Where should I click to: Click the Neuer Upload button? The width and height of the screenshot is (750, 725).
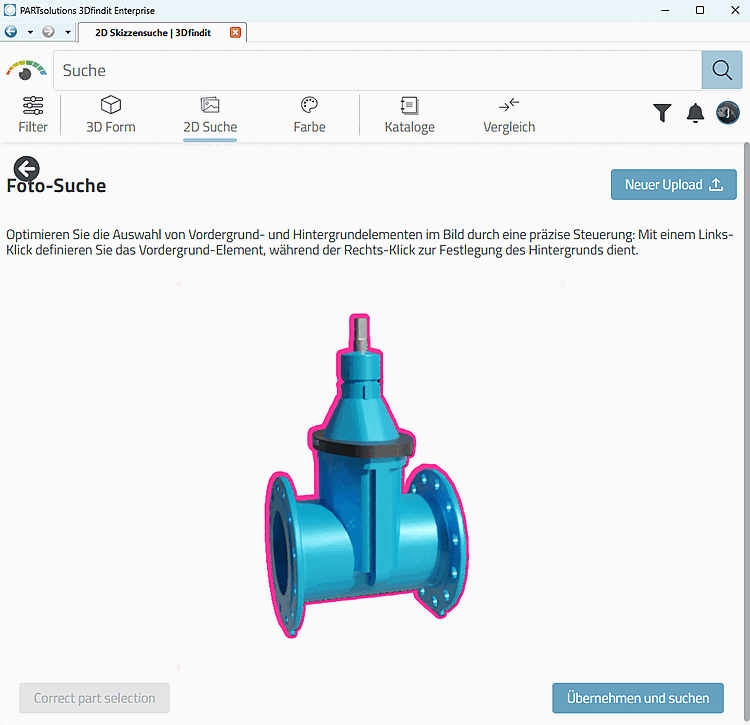[x=673, y=185]
